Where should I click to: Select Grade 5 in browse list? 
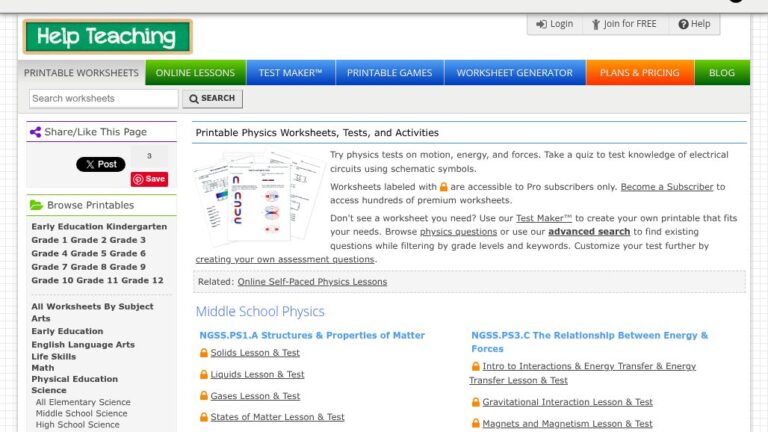(89, 253)
